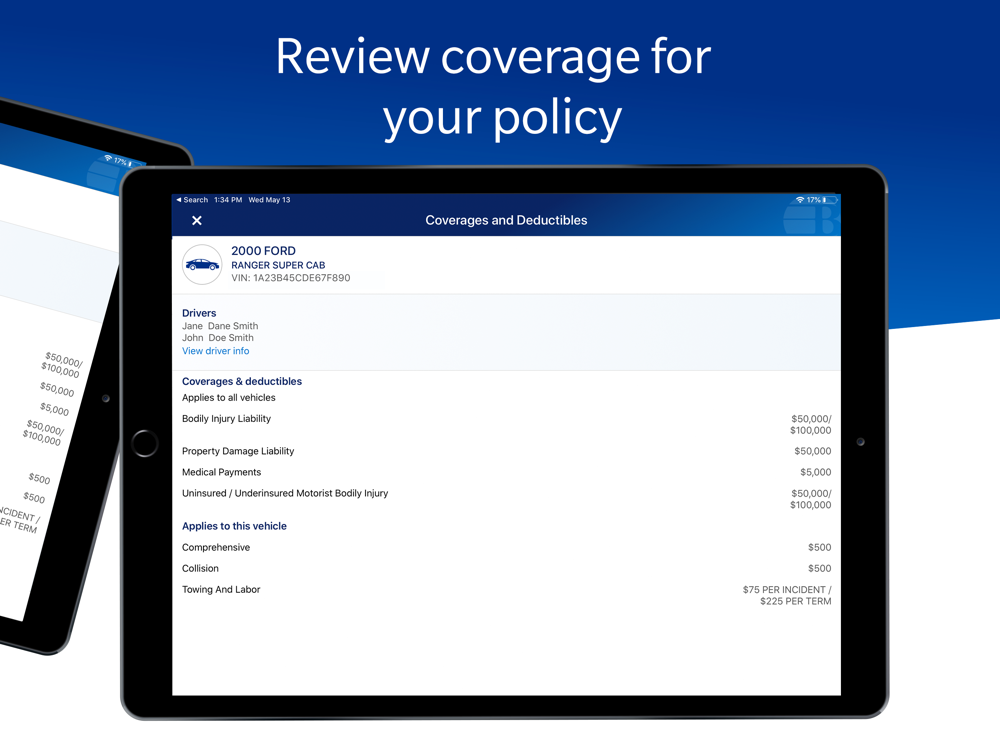Tap the Drivers section heading
Viewport: 1000px width, 750px height.
coord(199,313)
